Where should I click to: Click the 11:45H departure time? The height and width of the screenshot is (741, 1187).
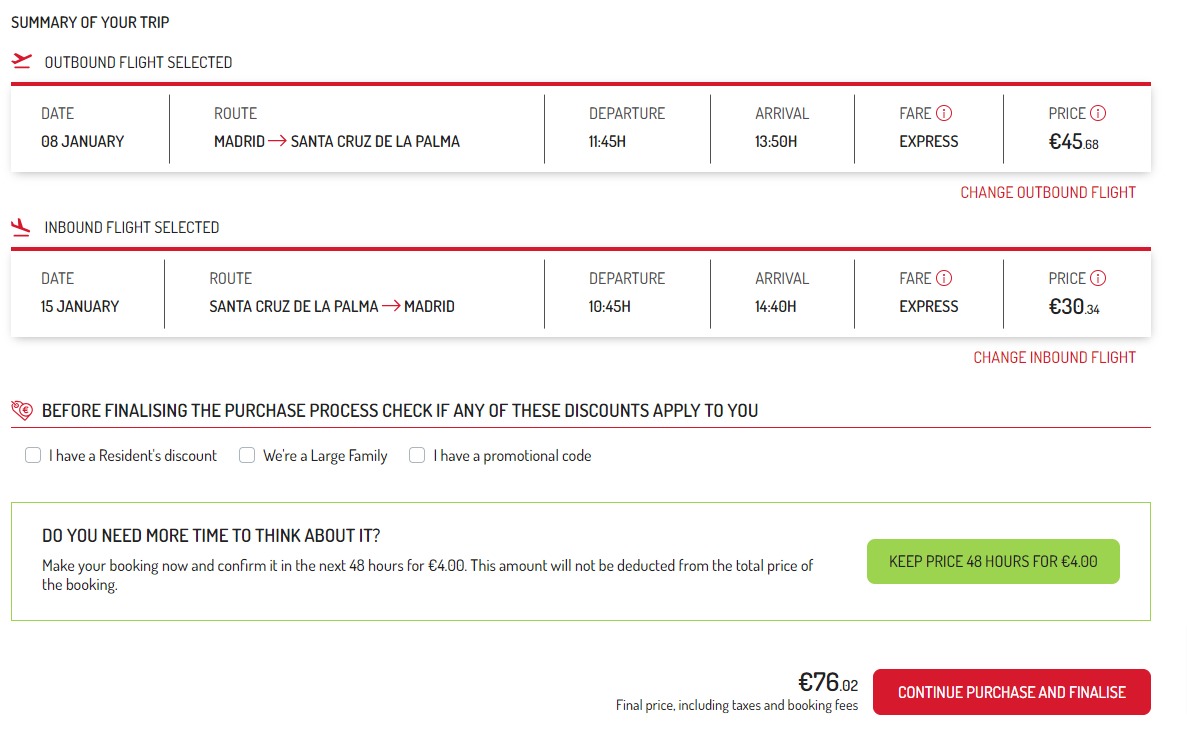607,142
